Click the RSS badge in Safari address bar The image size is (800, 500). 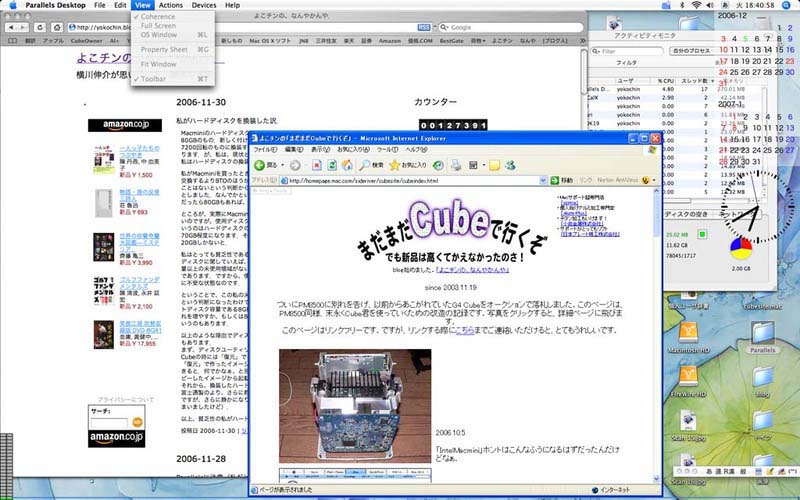pyautogui.click(x=423, y=27)
